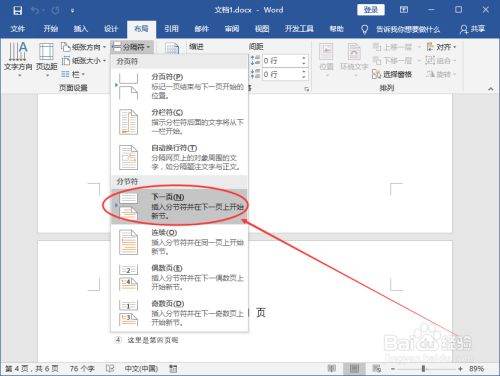
Task: Click the spacing after 0 行 field
Action: (x=281, y=74)
